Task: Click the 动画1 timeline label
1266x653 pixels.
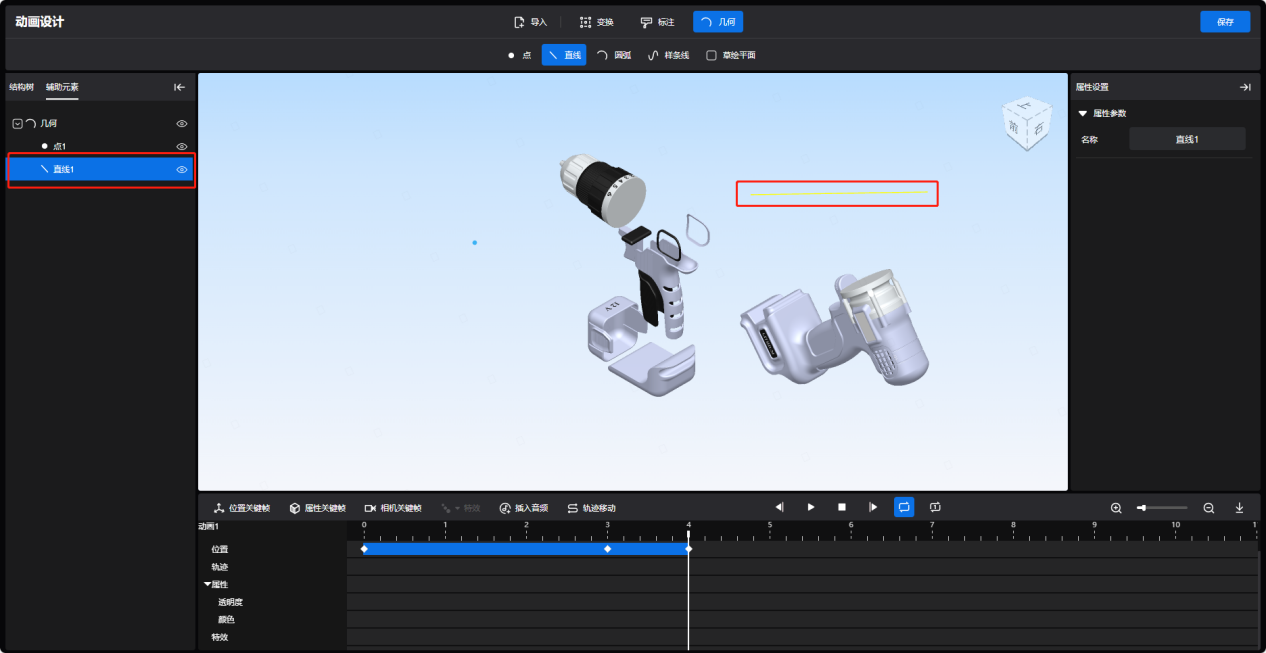Action: point(208,526)
